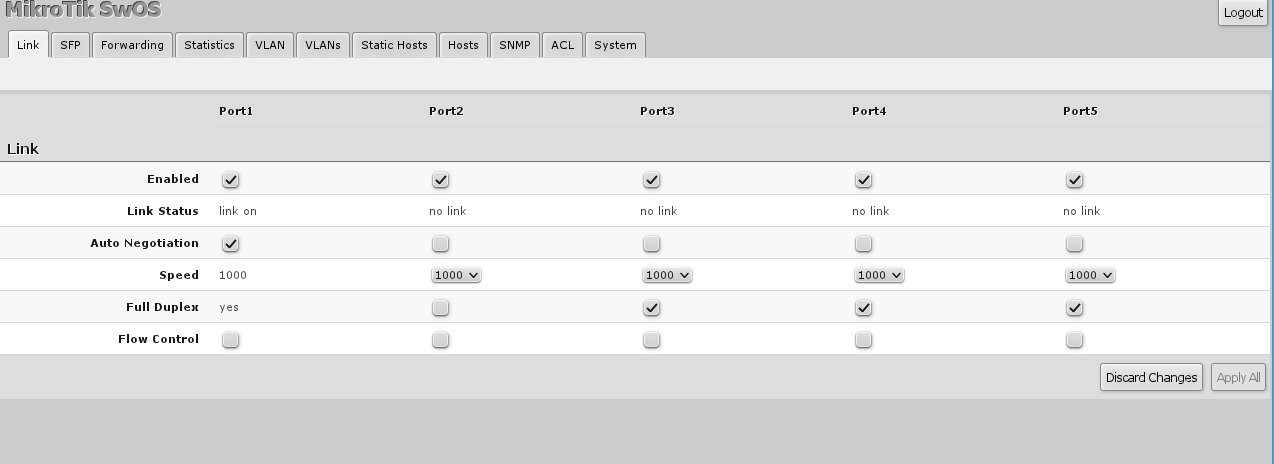
Task: Go to the VLANs tab
Action: coord(322,45)
